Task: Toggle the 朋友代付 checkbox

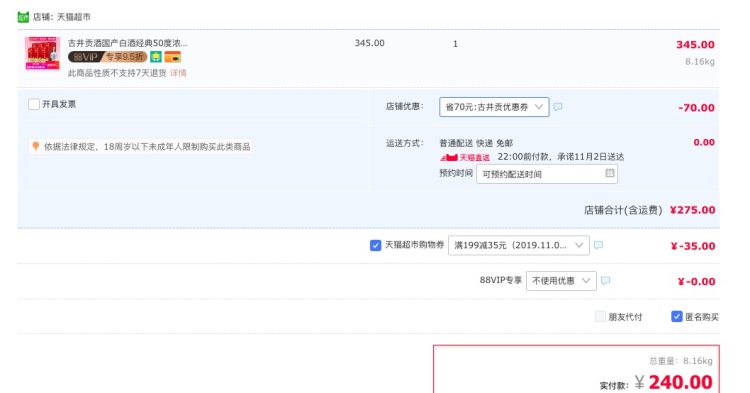Action: point(600,317)
